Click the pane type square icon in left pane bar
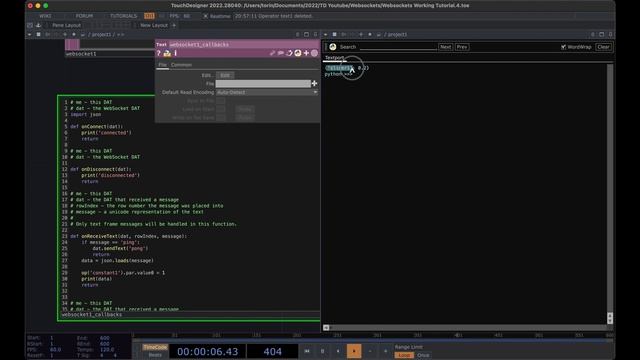 [38, 35]
